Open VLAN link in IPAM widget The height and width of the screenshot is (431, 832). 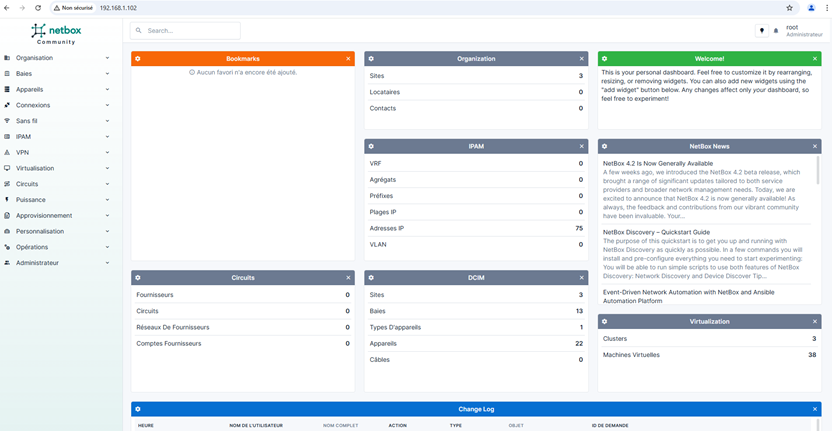point(378,244)
